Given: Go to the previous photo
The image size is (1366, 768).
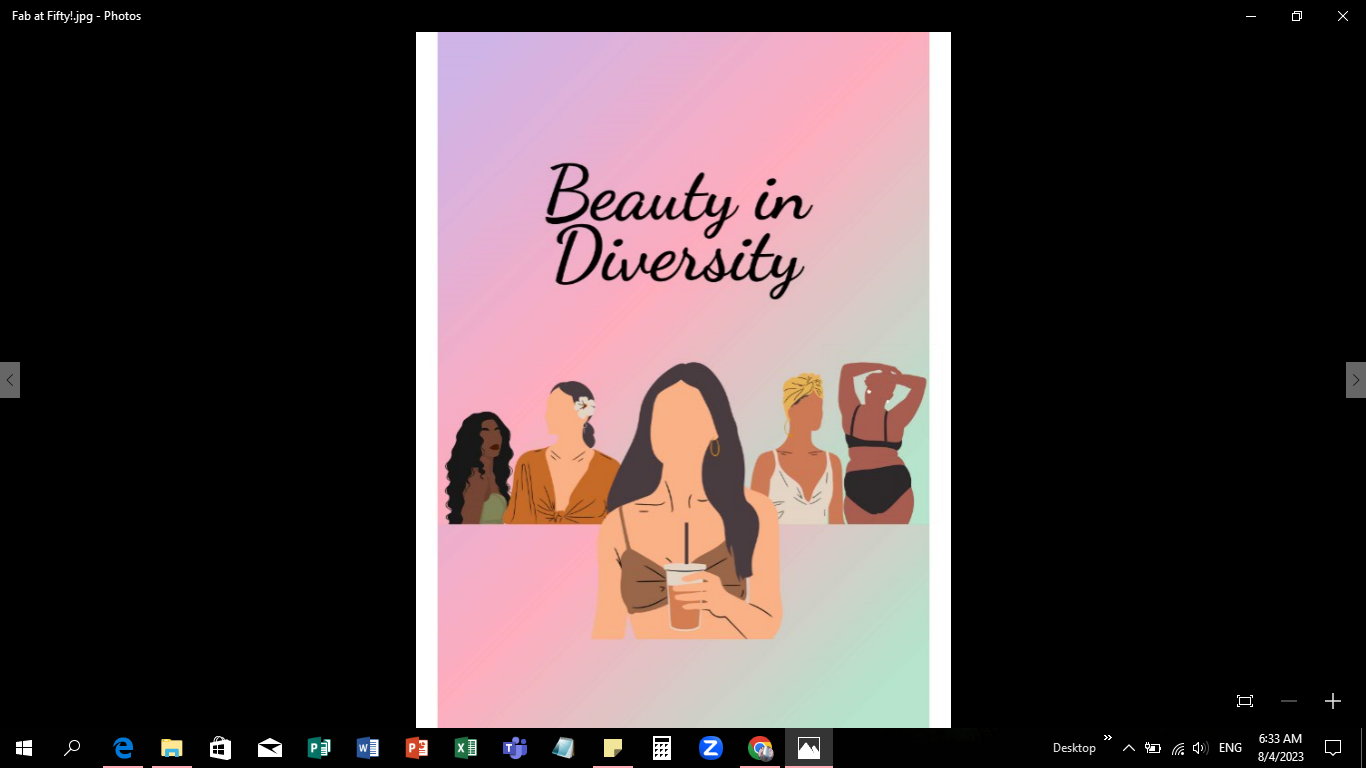Looking at the screenshot, I should click(x=10, y=380).
